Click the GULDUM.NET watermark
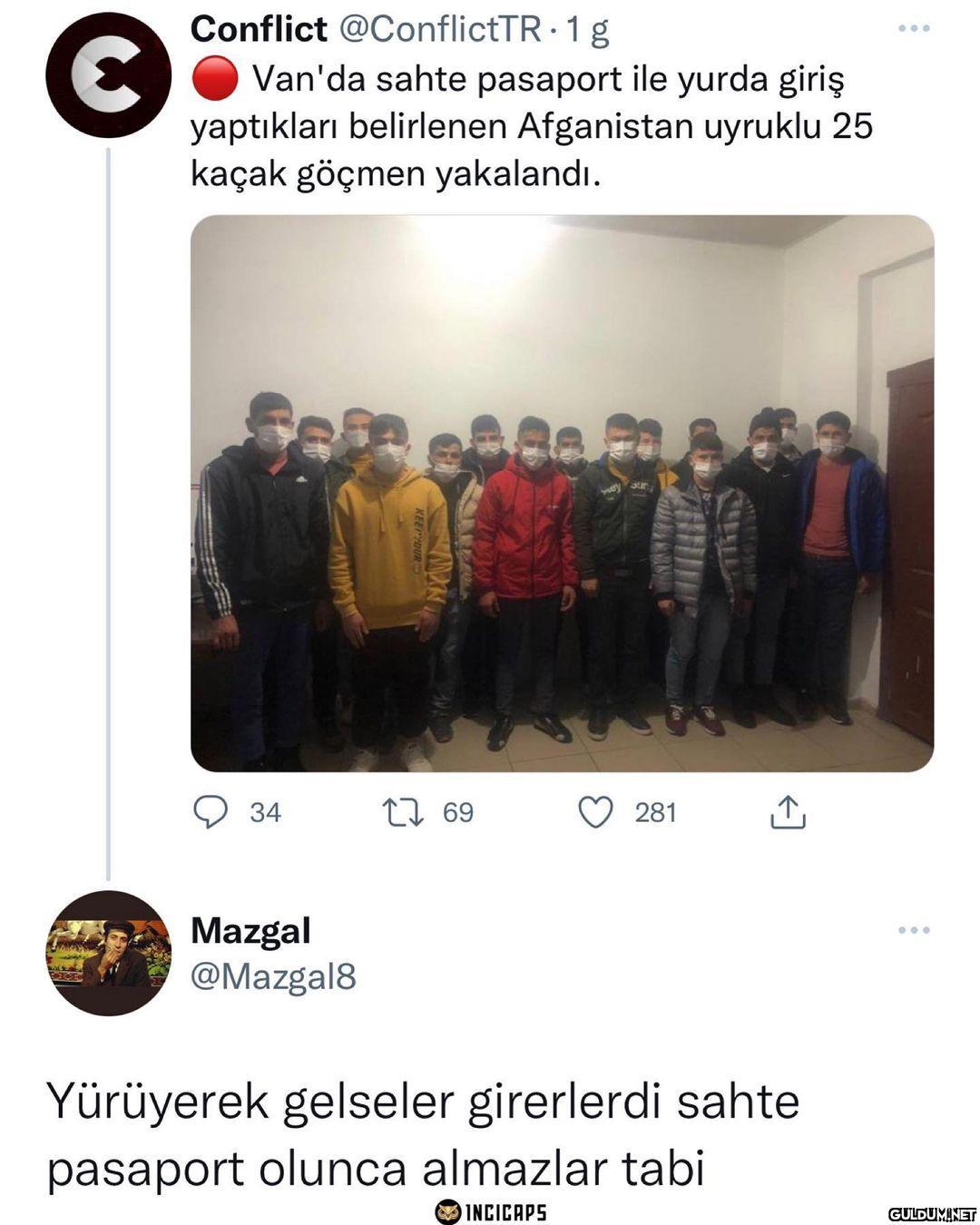This screenshot has height=1225, width=980. [932, 1214]
